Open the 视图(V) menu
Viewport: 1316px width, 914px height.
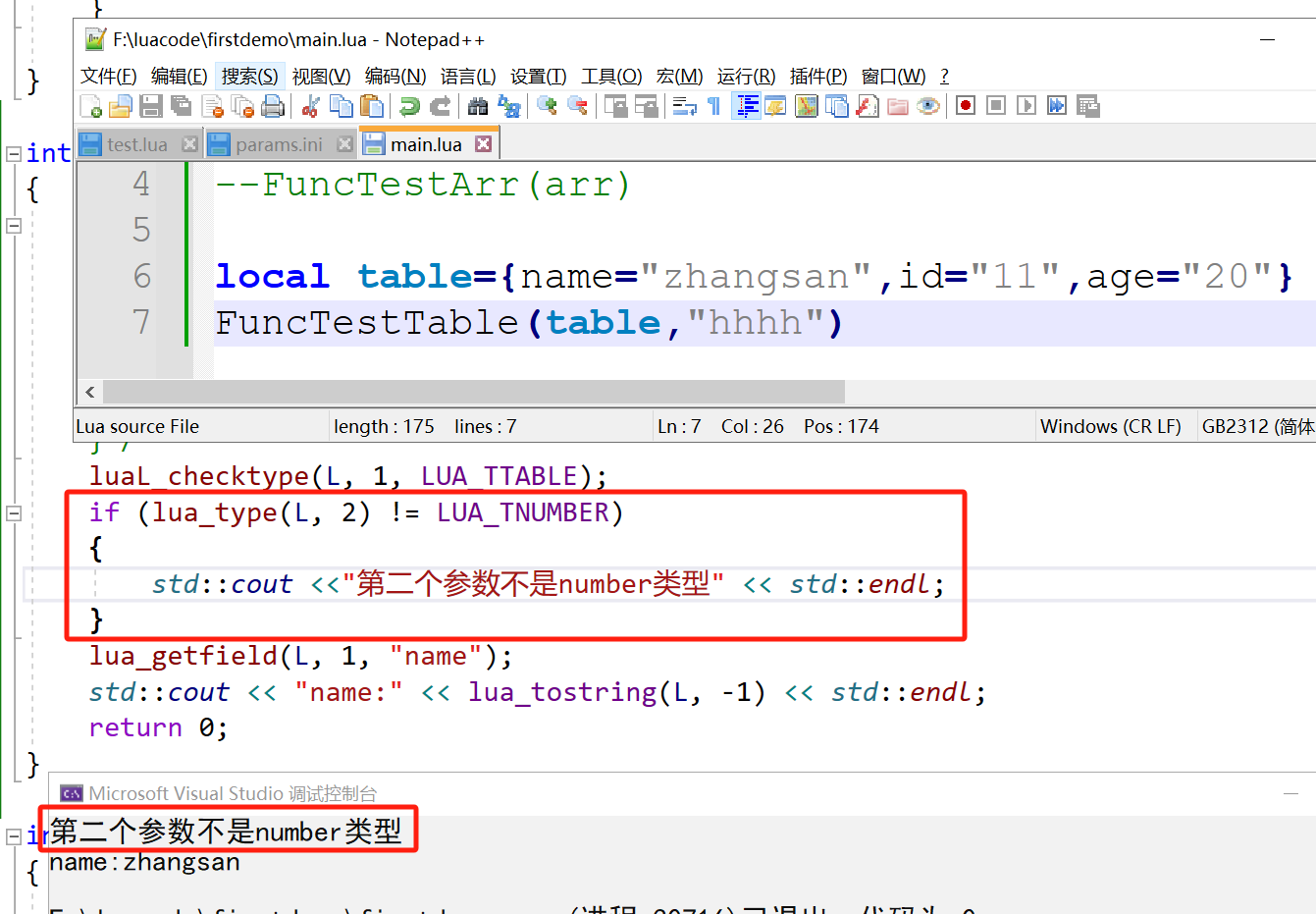coord(321,76)
